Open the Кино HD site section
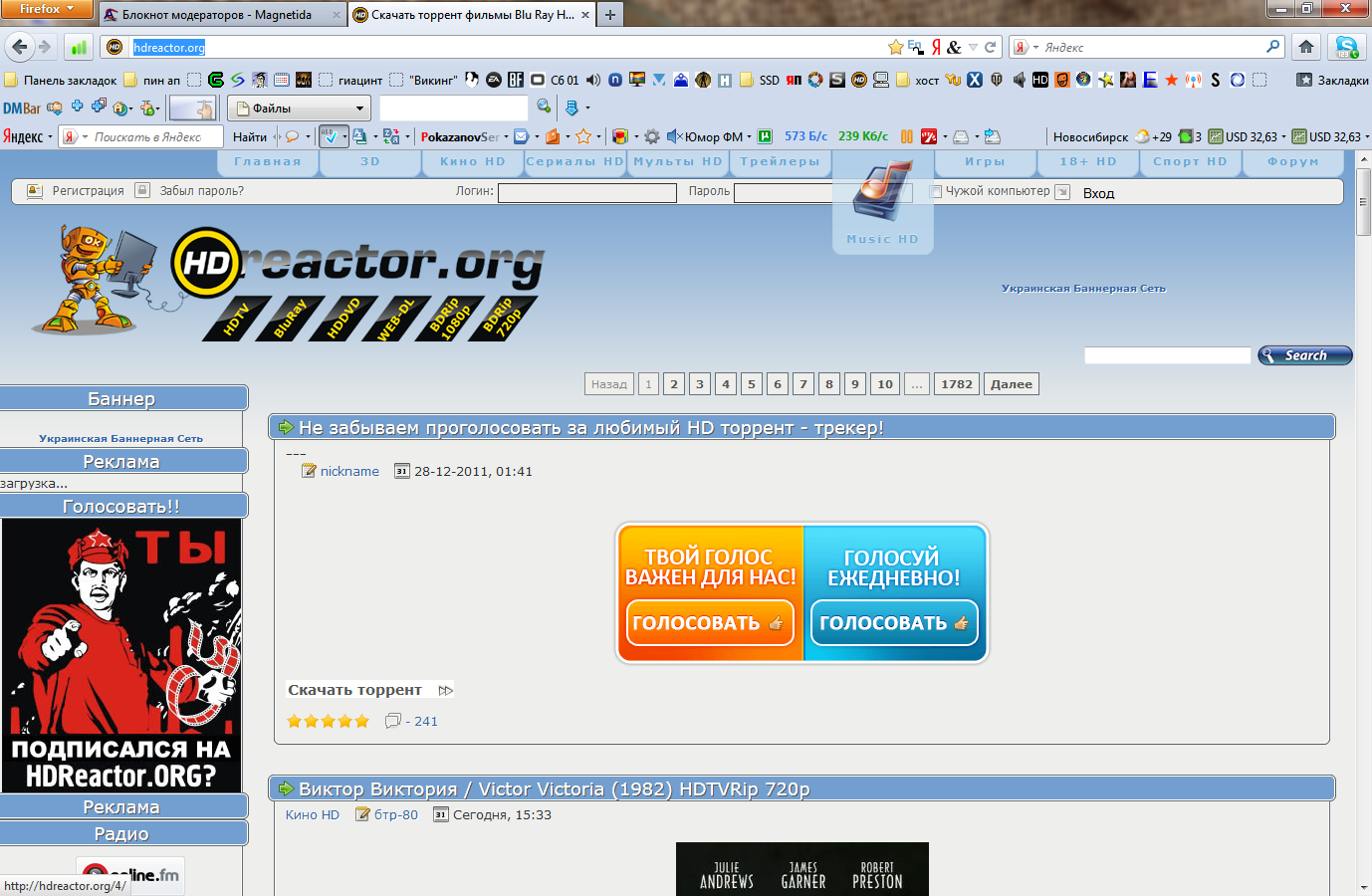This screenshot has height=896, width=1372. coord(473,161)
